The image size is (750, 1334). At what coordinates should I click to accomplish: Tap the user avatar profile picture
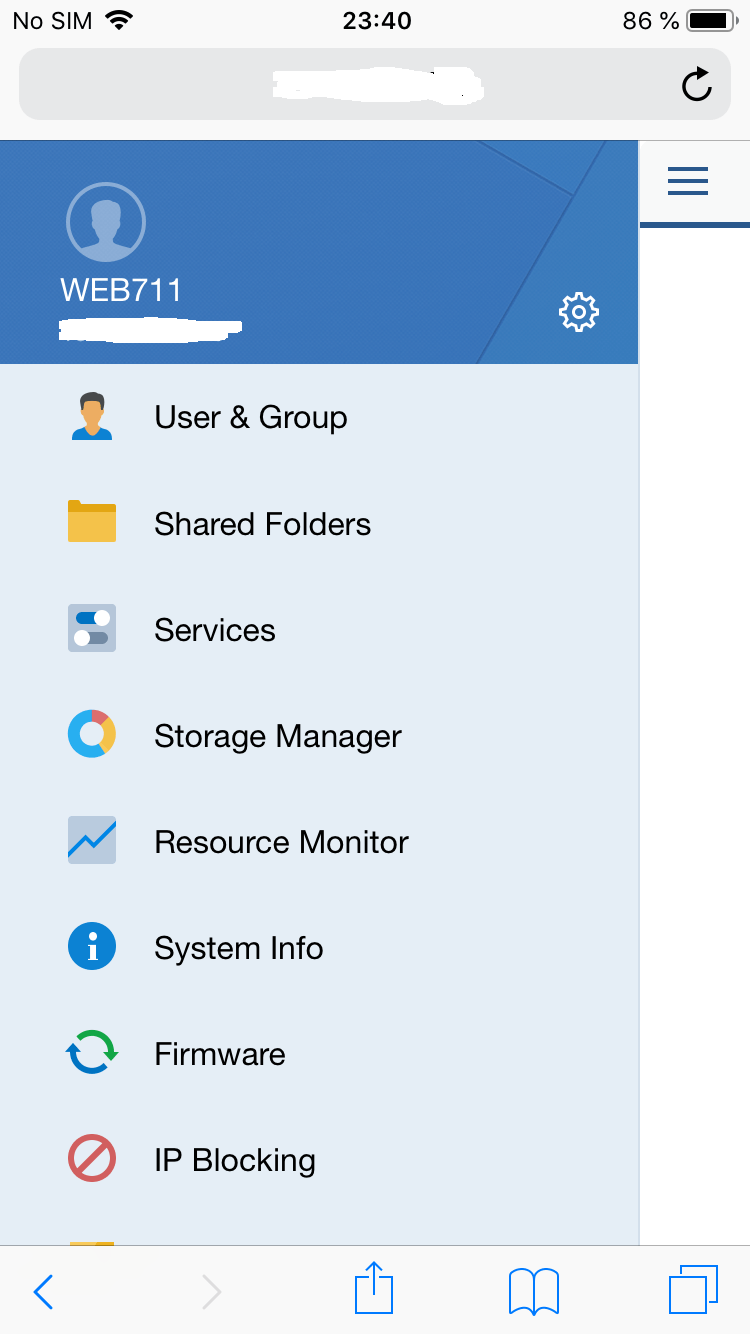point(106,222)
